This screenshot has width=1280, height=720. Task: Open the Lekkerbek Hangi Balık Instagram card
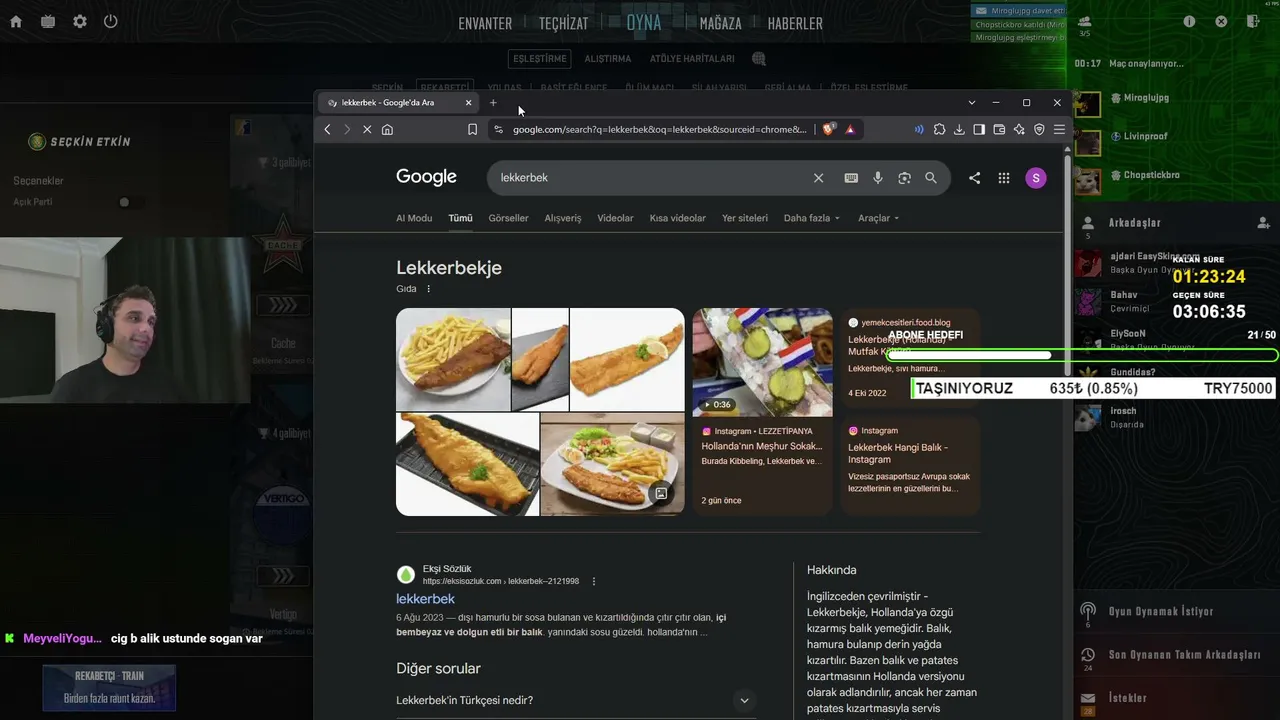(910, 465)
